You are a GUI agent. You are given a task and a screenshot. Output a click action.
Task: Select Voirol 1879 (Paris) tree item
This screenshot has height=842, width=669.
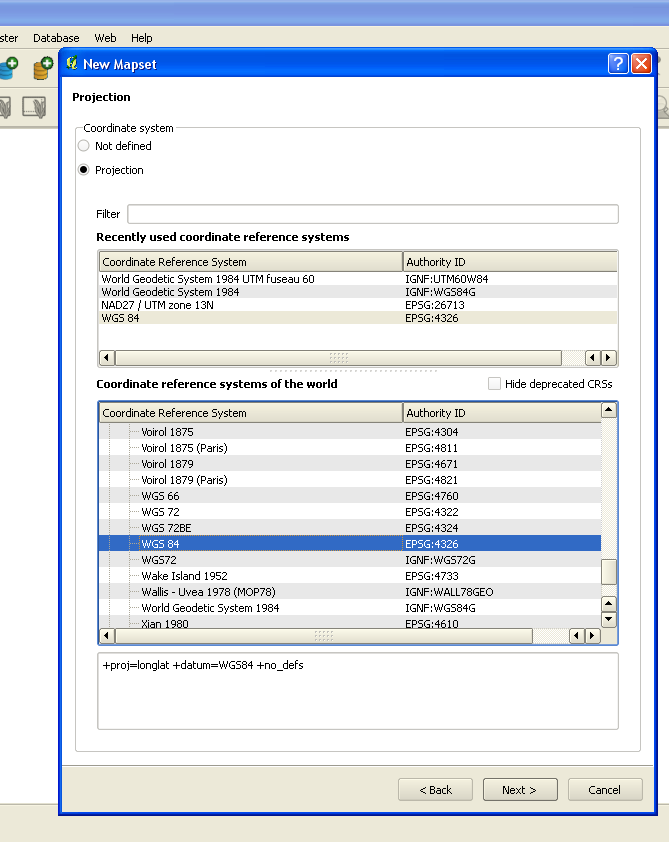pyautogui.click(x=184, y=480)
